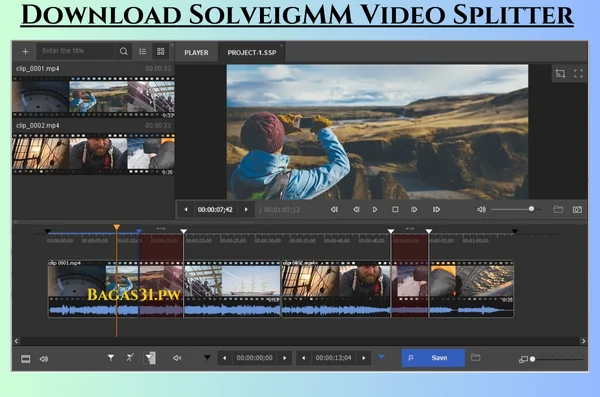Play the video preview

[375, 209]
